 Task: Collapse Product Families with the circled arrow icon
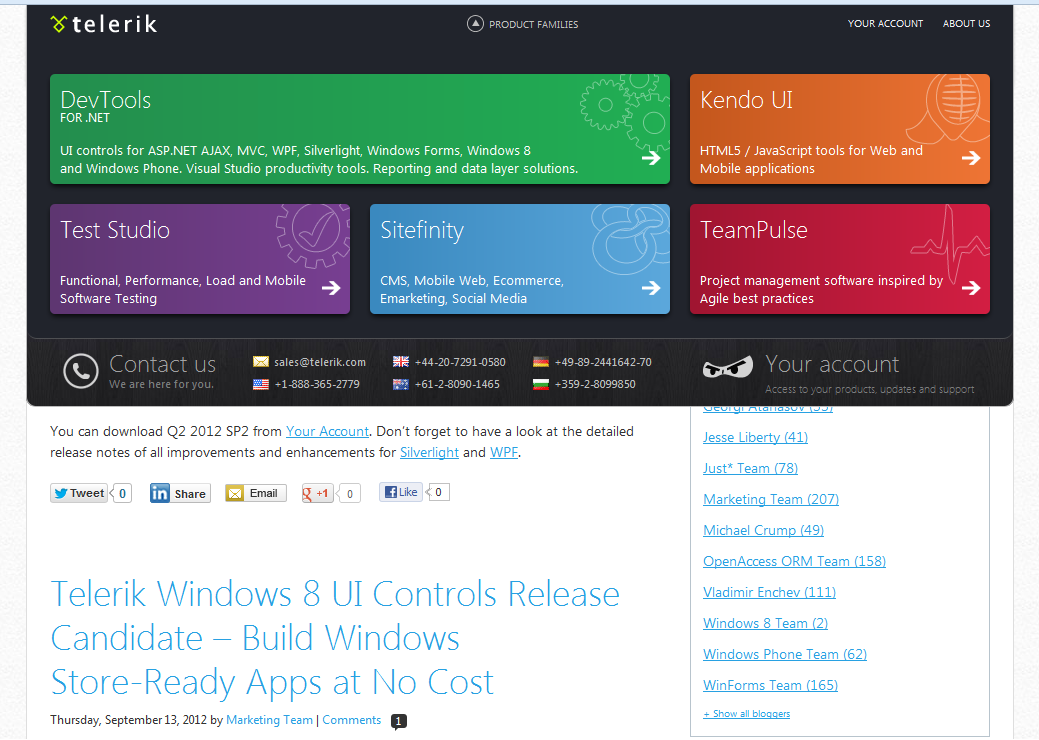[475, 24]
